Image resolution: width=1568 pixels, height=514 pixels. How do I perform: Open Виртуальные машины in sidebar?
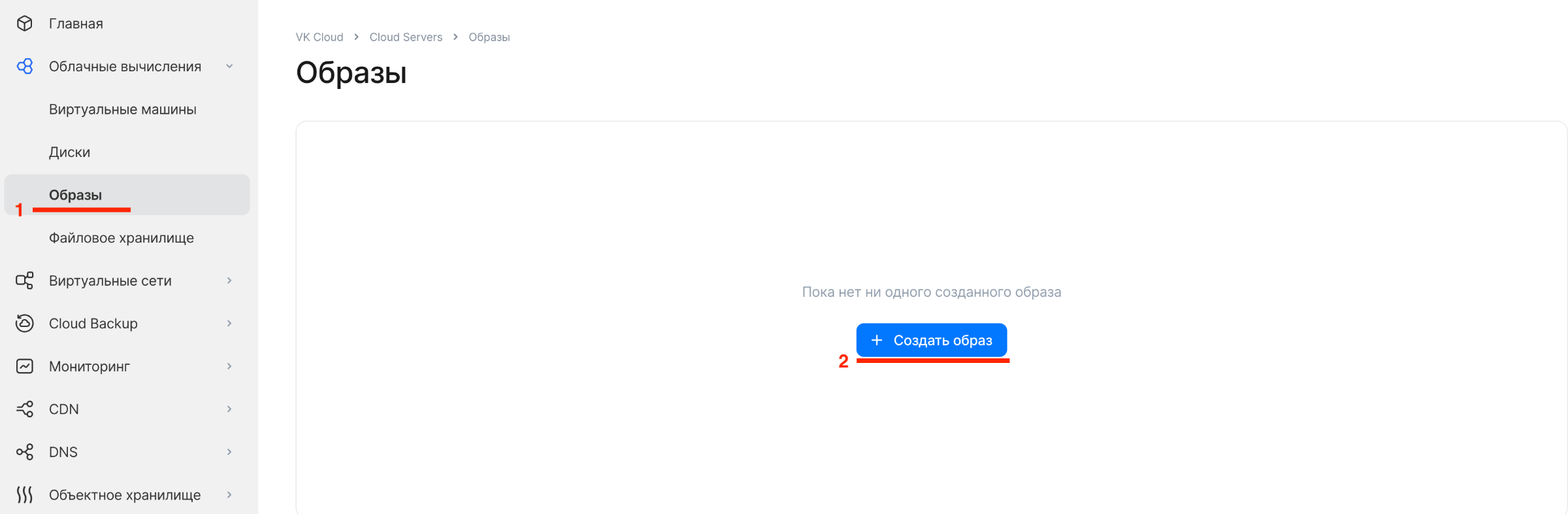click(123, 109)
